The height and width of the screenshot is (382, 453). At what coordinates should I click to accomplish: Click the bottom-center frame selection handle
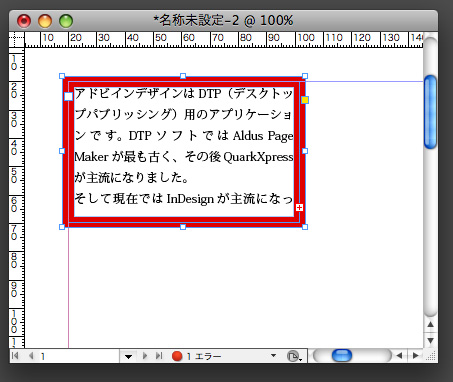point(183,227)
